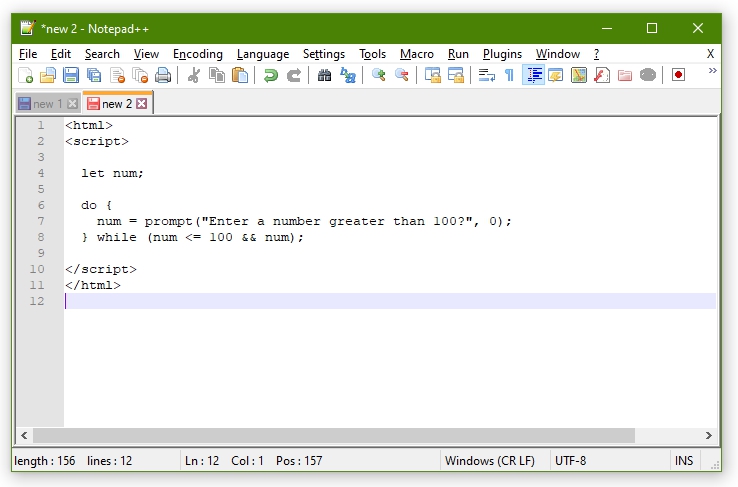Zoom in with the magnifier plus icon

(378, 75)
